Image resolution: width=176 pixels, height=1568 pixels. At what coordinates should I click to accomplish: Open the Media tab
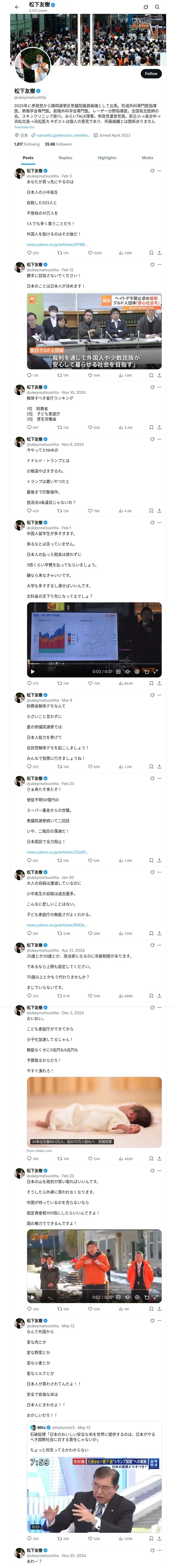point(148,158)
